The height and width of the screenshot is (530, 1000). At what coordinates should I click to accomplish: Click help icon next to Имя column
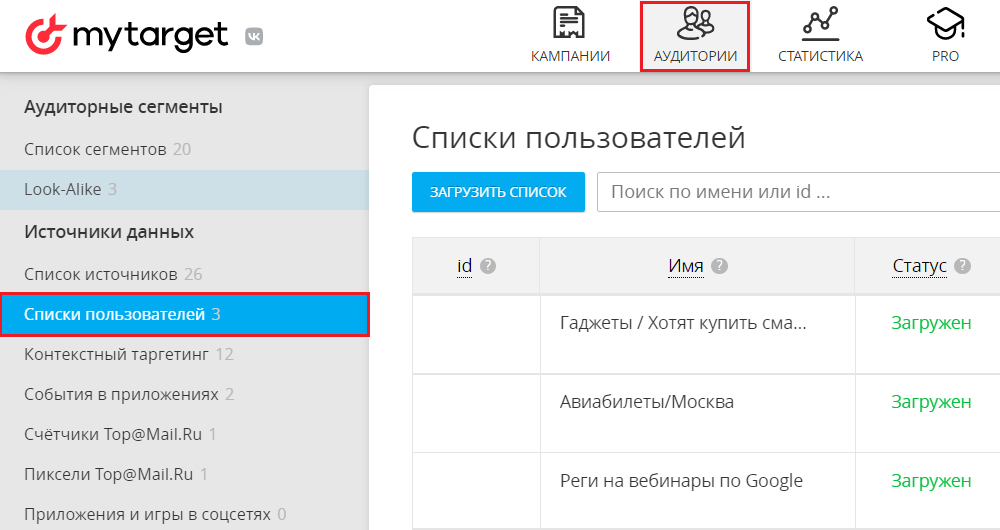(x=719, y=266)
